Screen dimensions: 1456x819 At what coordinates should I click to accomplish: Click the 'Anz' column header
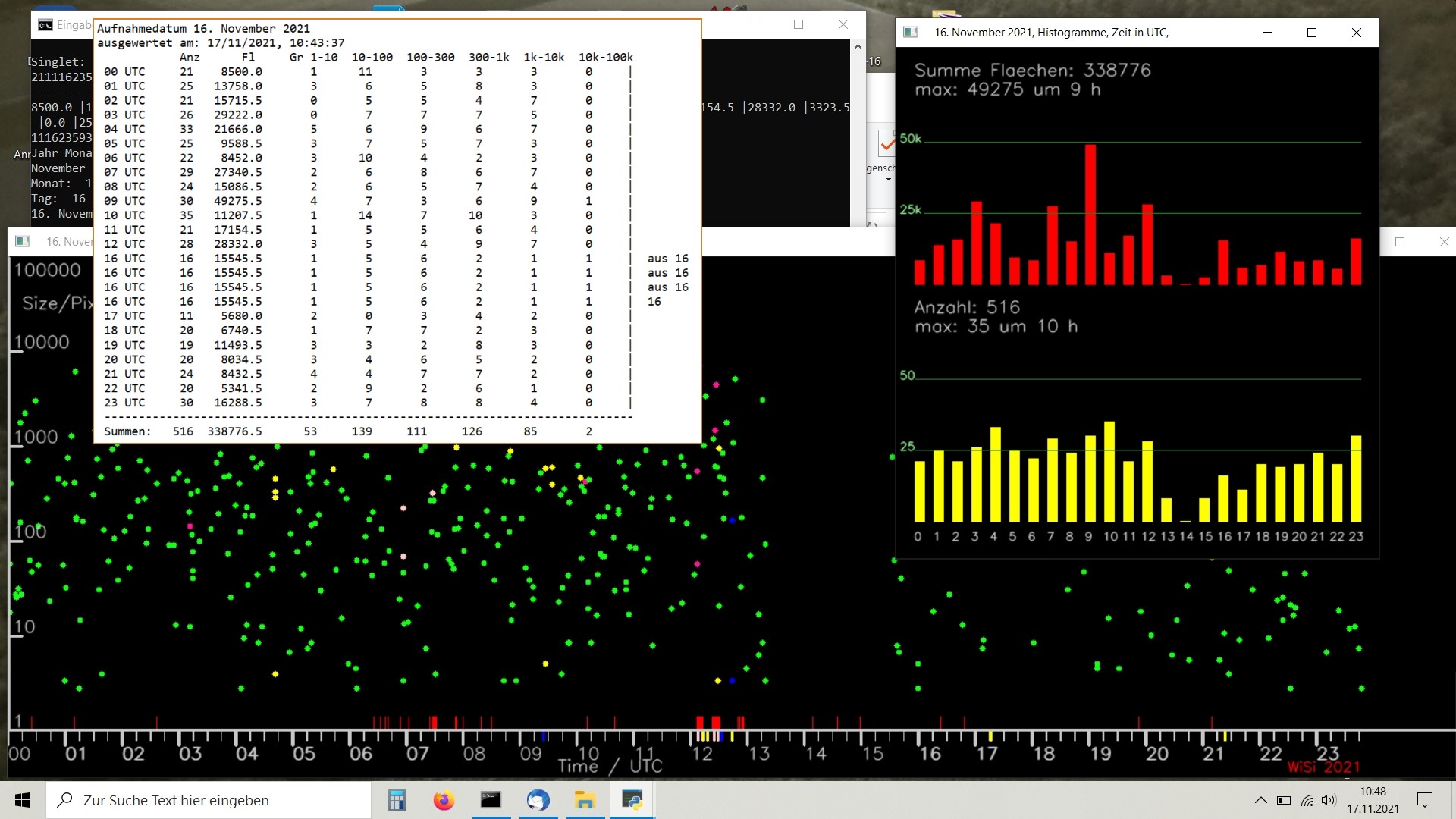pos(190,58)
